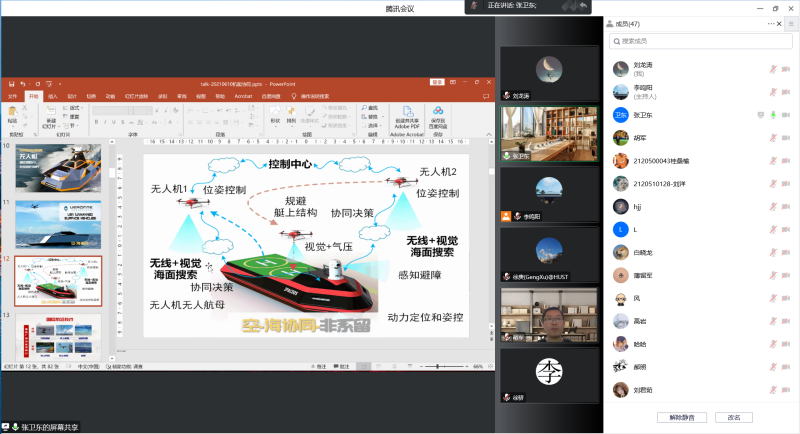The height and width of the screenshot is (434, 800).
Task: Click the 改名 rename button
Action: click(734, 417)
